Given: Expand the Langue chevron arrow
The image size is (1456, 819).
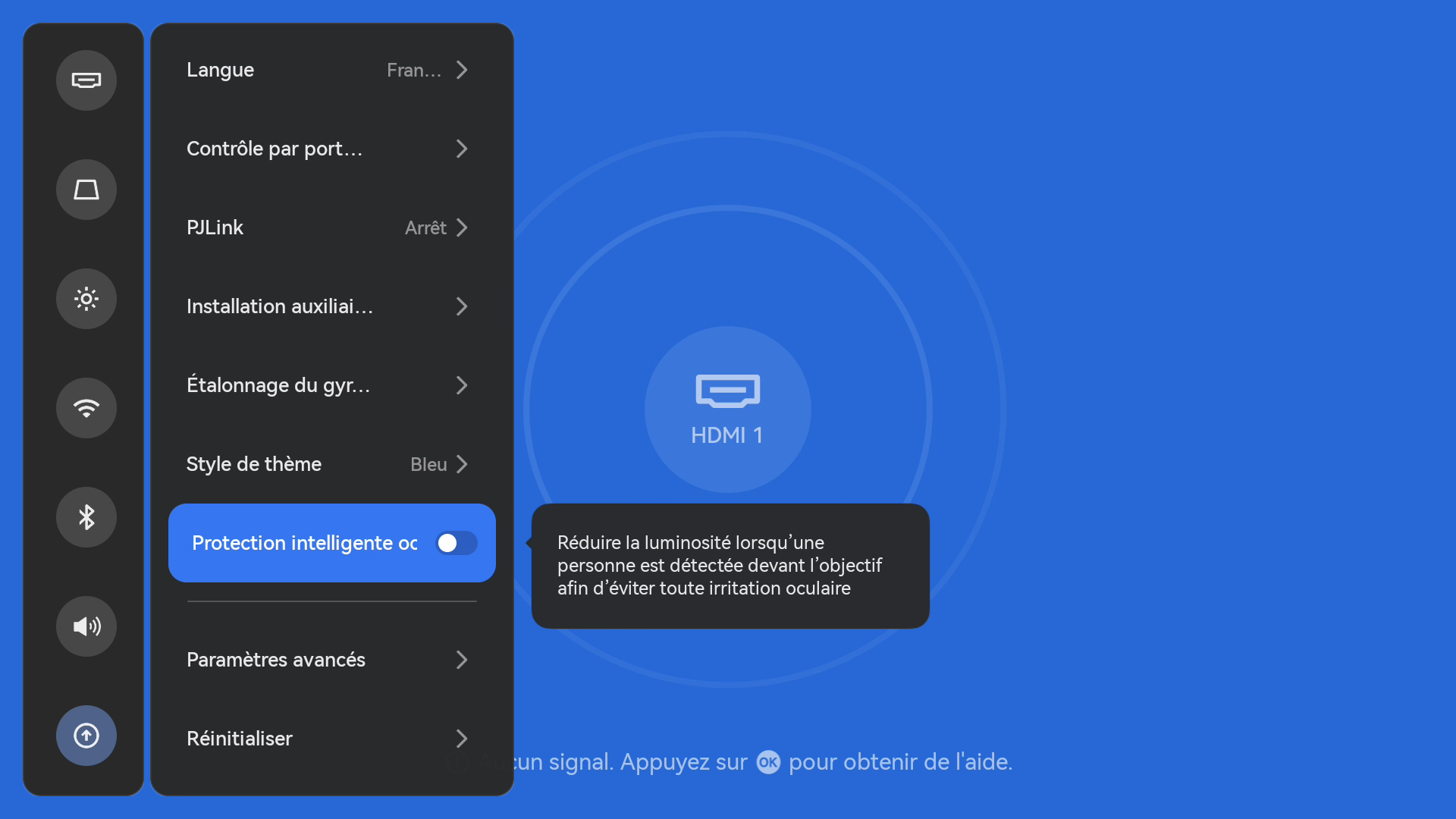Looking at the screenshot, I should click(x=462, y=70).
